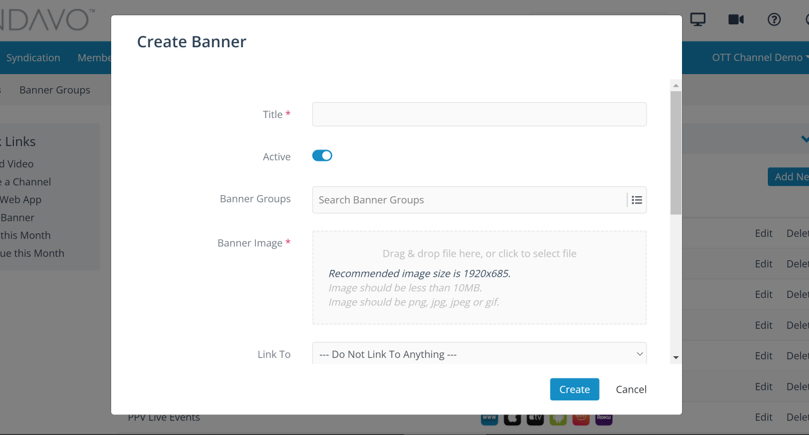Click Cancel in Create Banner dialog
809x437 pixels.
coord(630,389)
